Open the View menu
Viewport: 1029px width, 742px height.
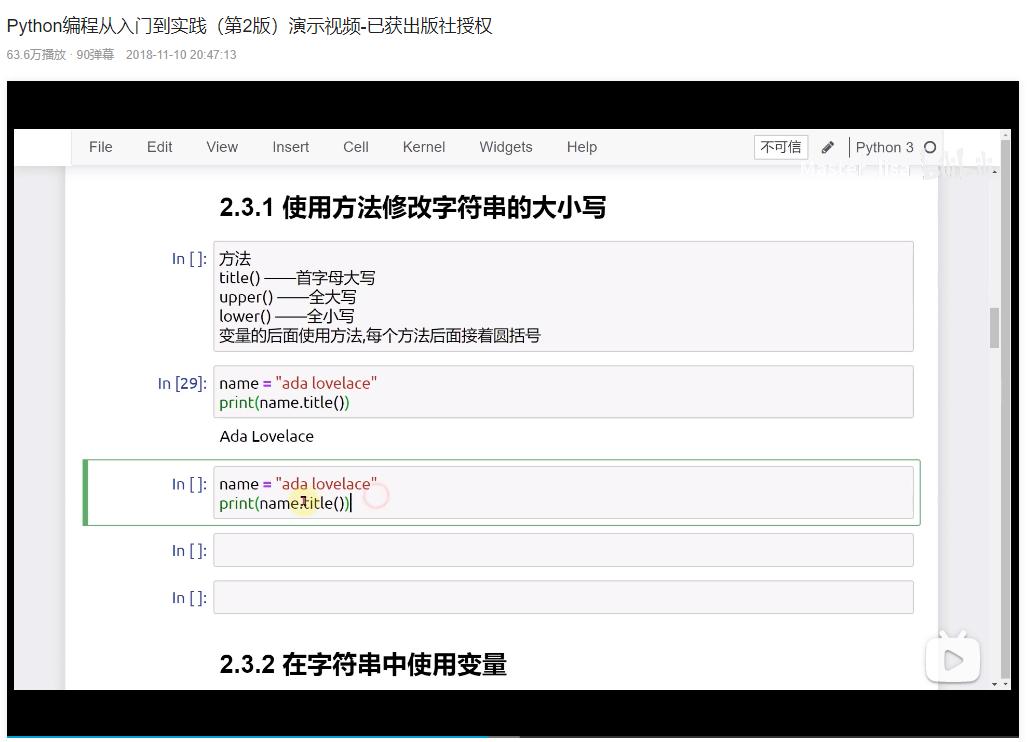221,147
